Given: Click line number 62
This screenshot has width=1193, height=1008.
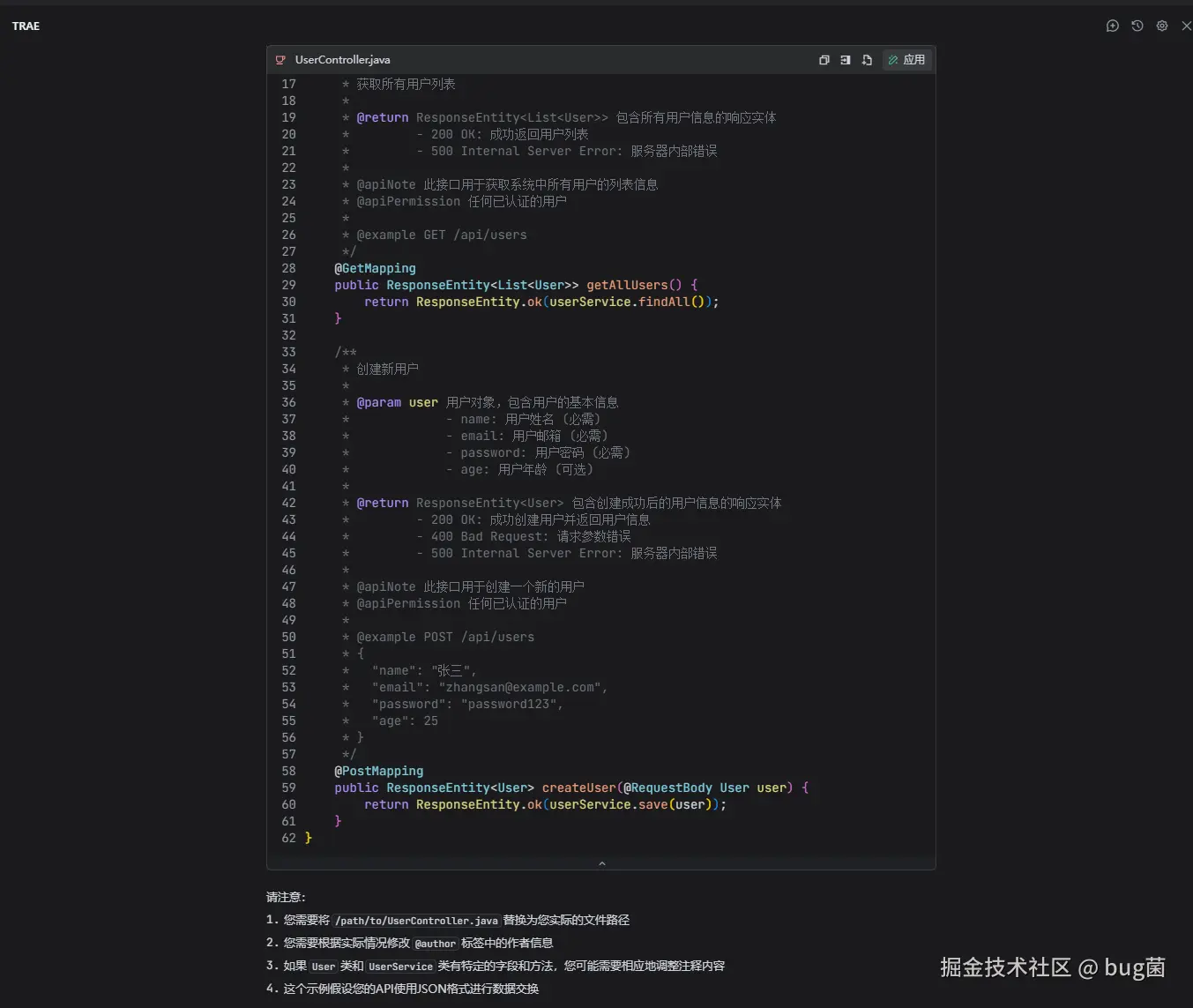Looking at the screenshot, I should pos(289,838).
